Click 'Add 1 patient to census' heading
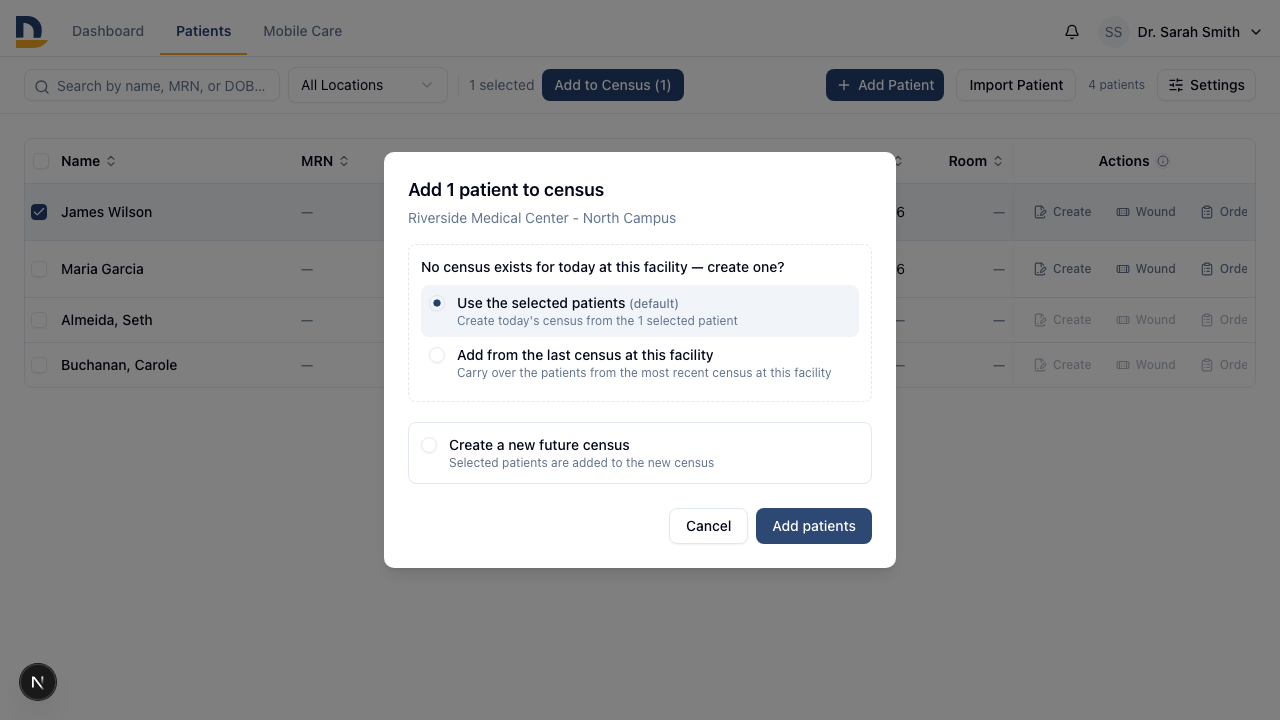Image resolution: width=1280 pixels, height=720 pixels. (506, 190)
